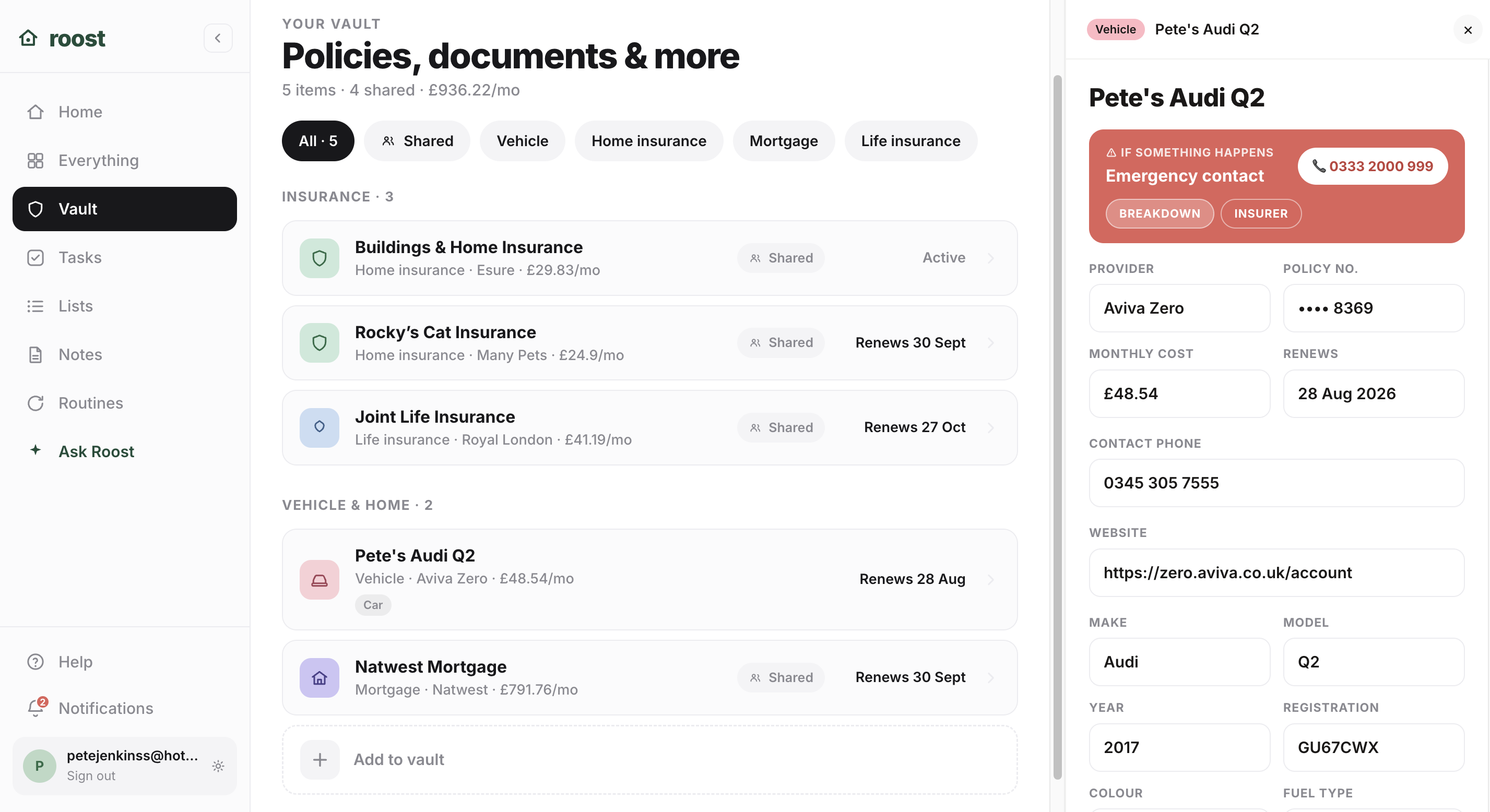The image size is (1490, 812).
Task: Click the pink car icon for Pete's Audi Q2
Action: [x=320, y=579]
